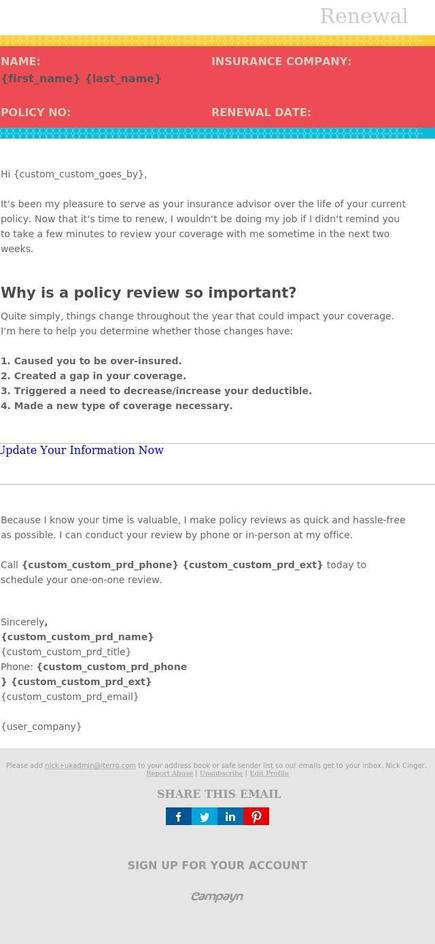The height and width of the screenshot is (944, 435).
Task: Click the RENEWAL DATE label
Action: point(261,113)
